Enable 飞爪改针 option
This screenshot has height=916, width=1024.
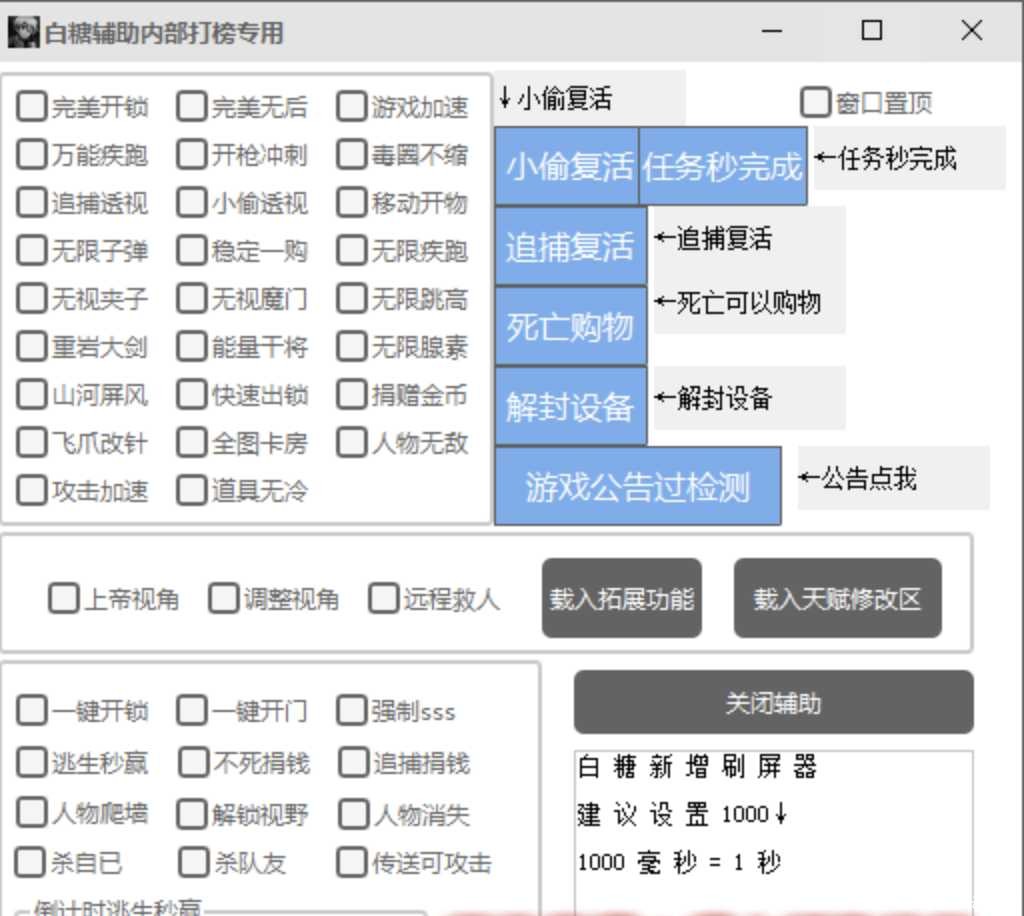coord(31,443)
